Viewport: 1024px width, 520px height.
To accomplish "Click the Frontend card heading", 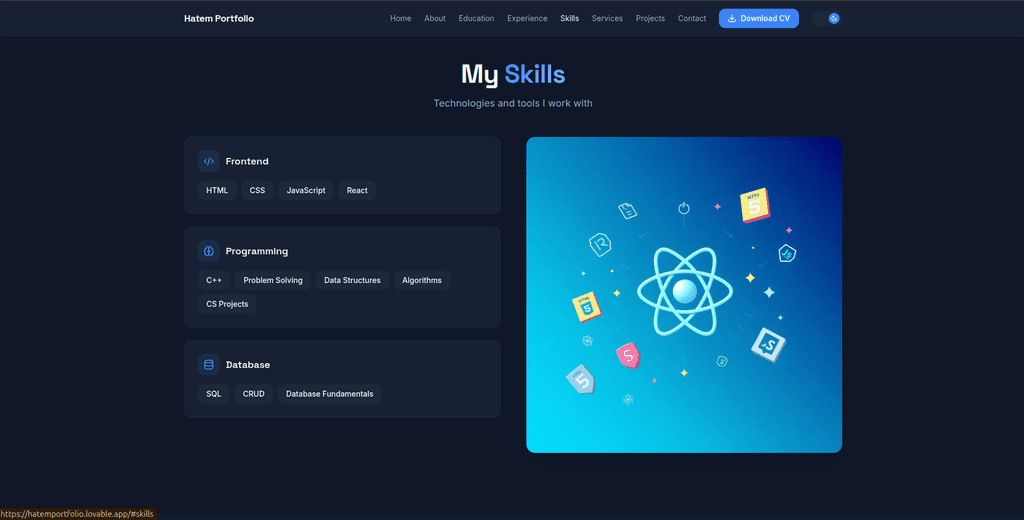I will coord(247,161).
